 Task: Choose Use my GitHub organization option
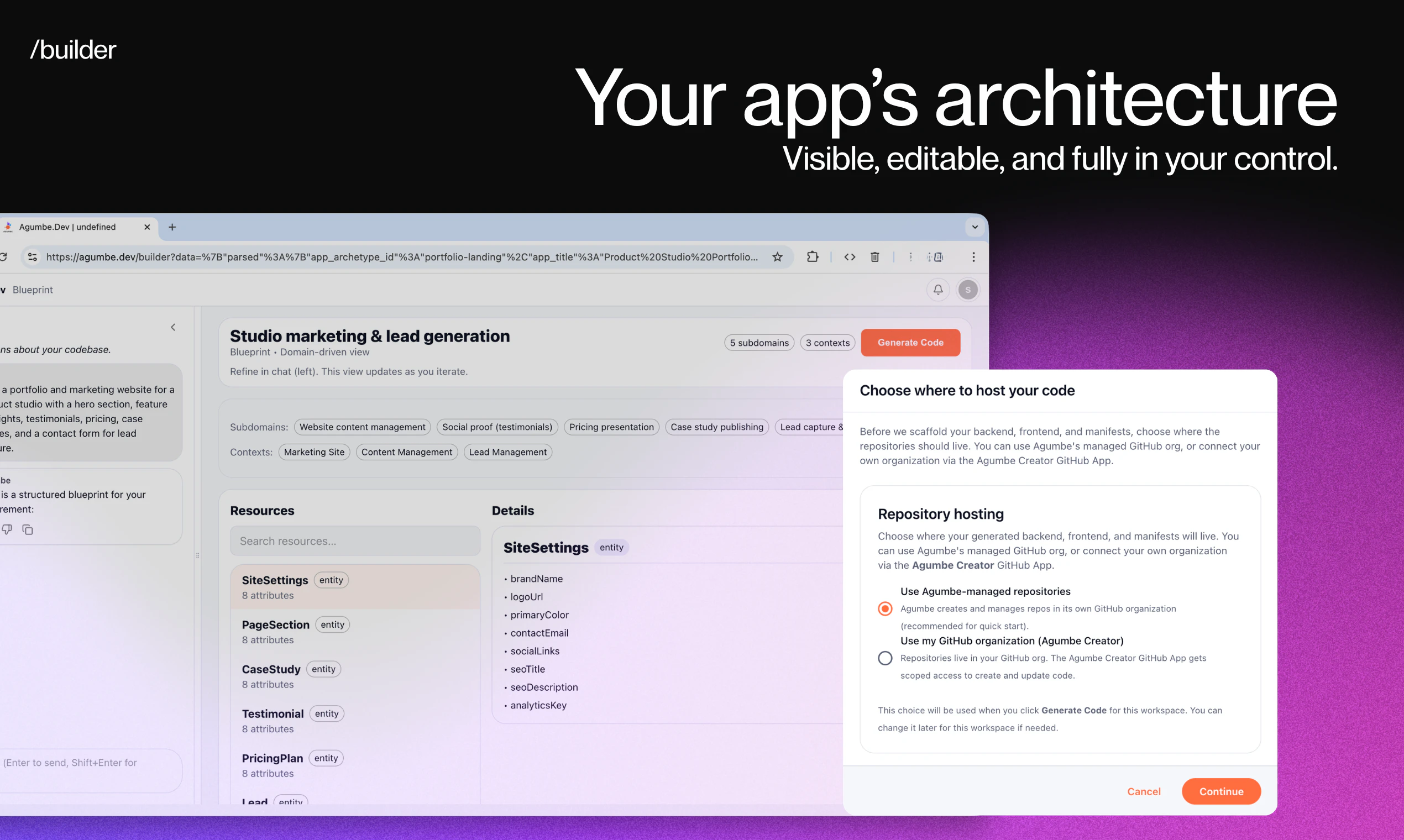(x=884, y=658)
